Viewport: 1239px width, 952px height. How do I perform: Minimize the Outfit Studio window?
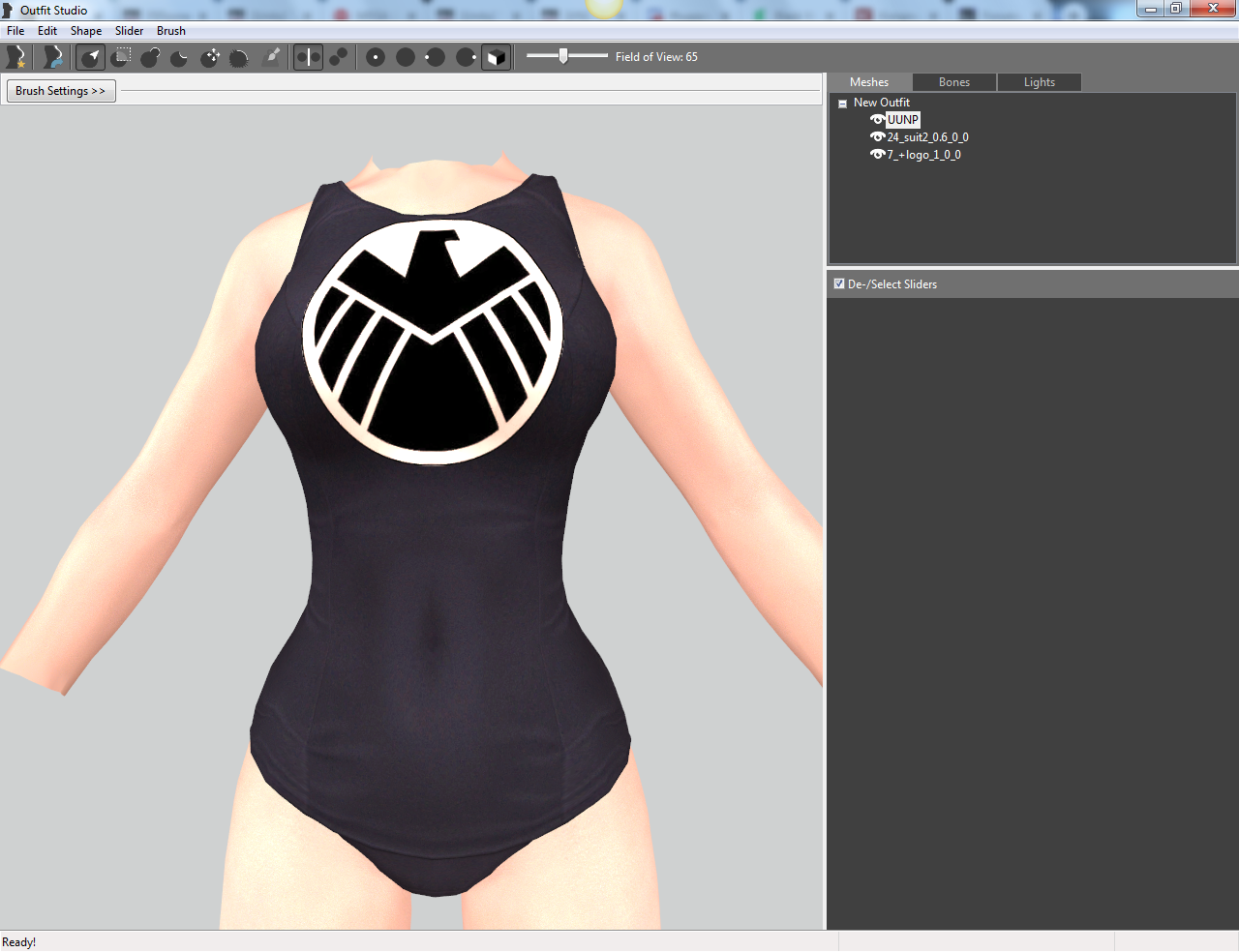(1151, 9)
